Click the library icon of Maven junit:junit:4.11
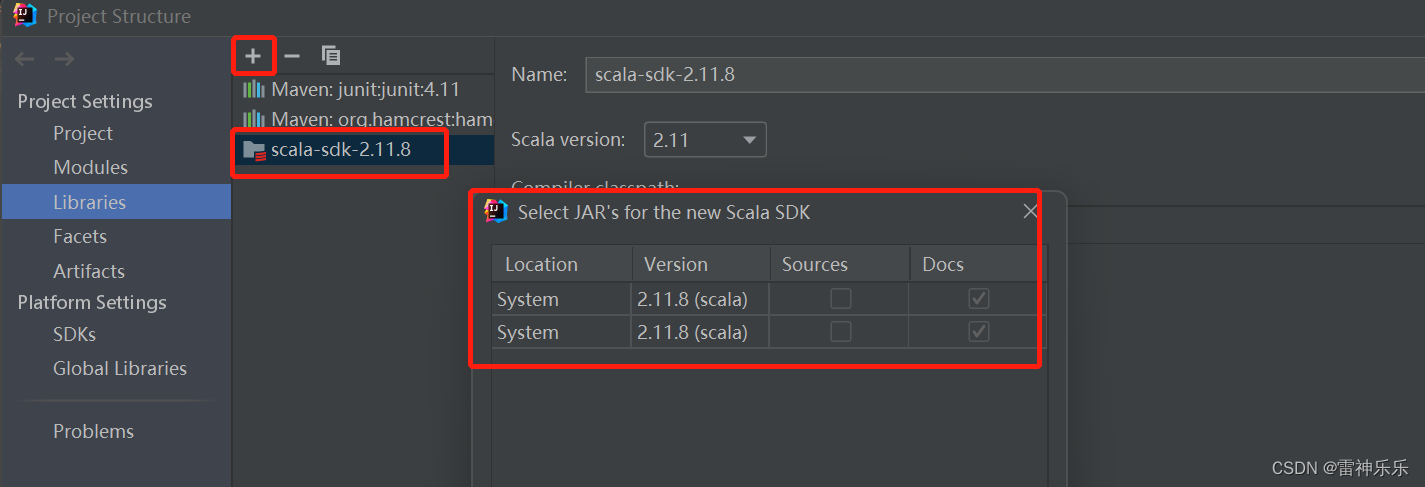 [254, 89]
